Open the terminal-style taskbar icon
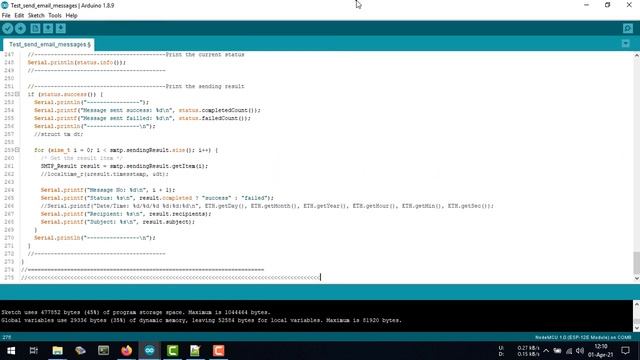 click(103, 351)
